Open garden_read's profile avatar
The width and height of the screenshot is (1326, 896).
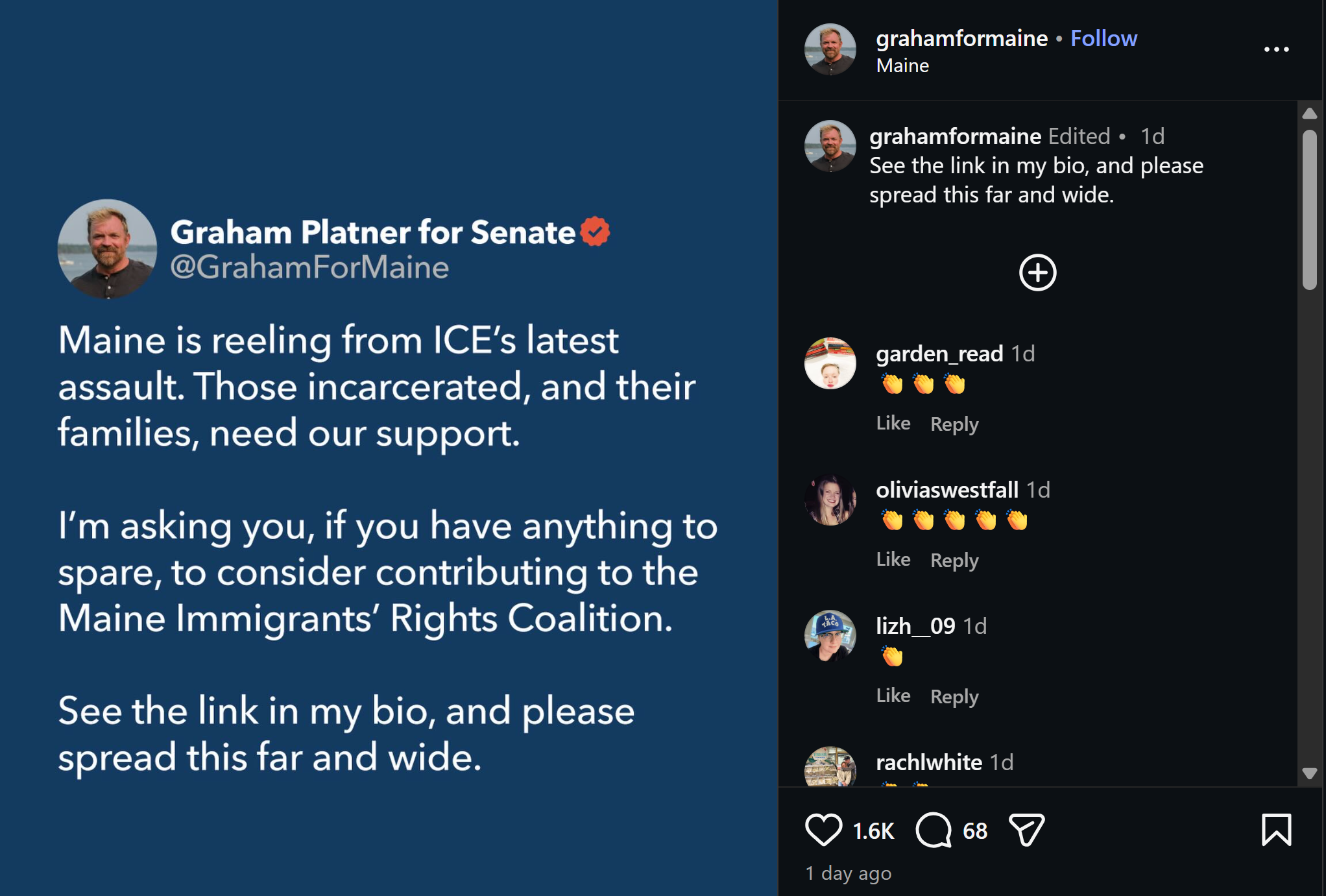click(x=830, y=363)
